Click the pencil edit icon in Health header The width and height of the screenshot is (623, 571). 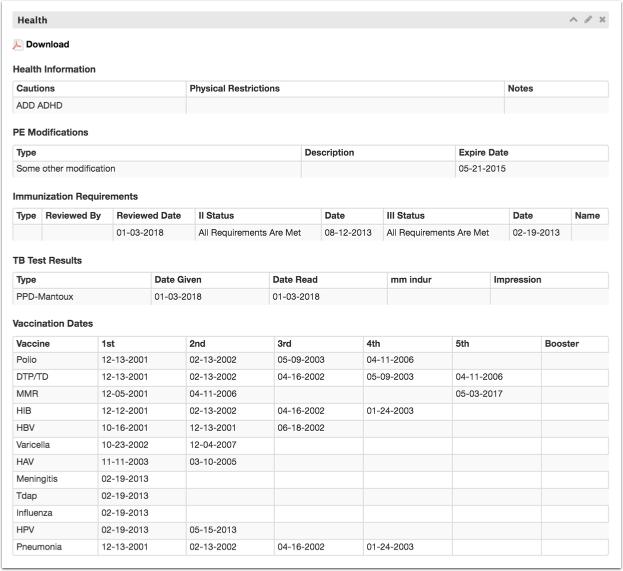588,19
